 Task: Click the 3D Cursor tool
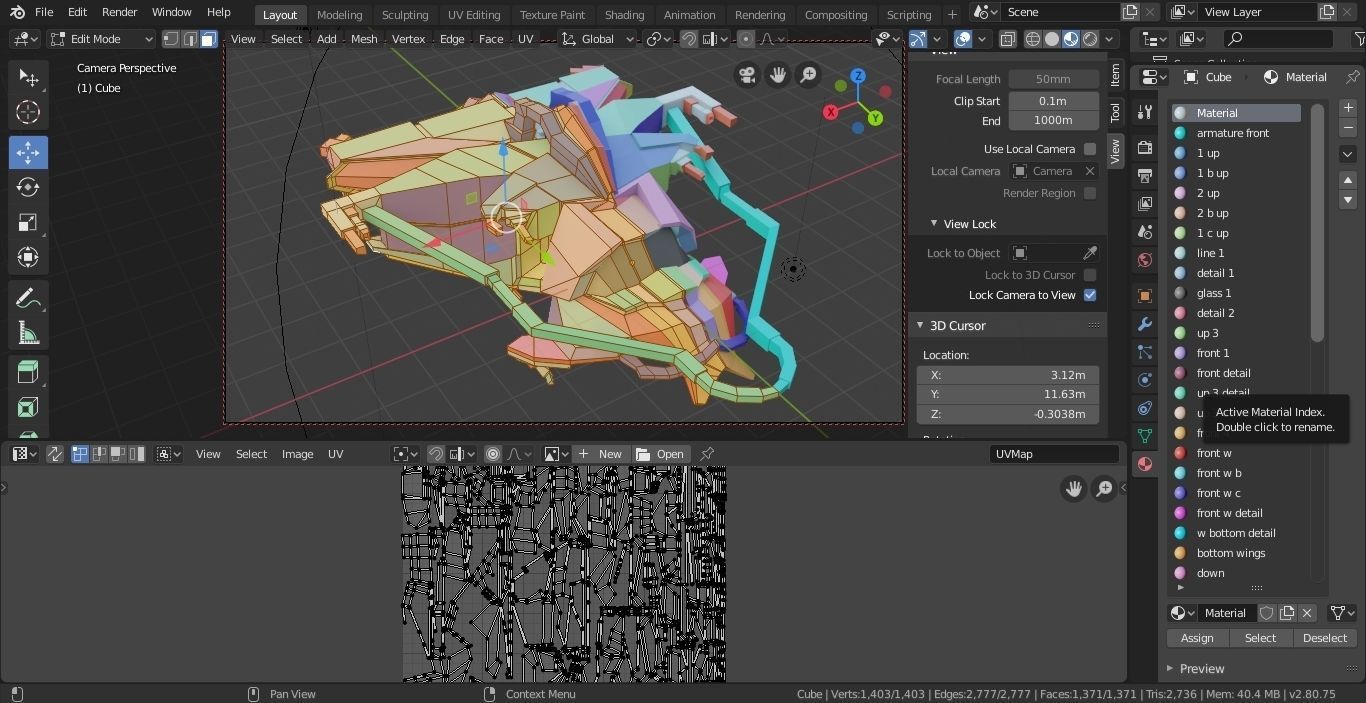pyautogui.click(x=28, y=112)
